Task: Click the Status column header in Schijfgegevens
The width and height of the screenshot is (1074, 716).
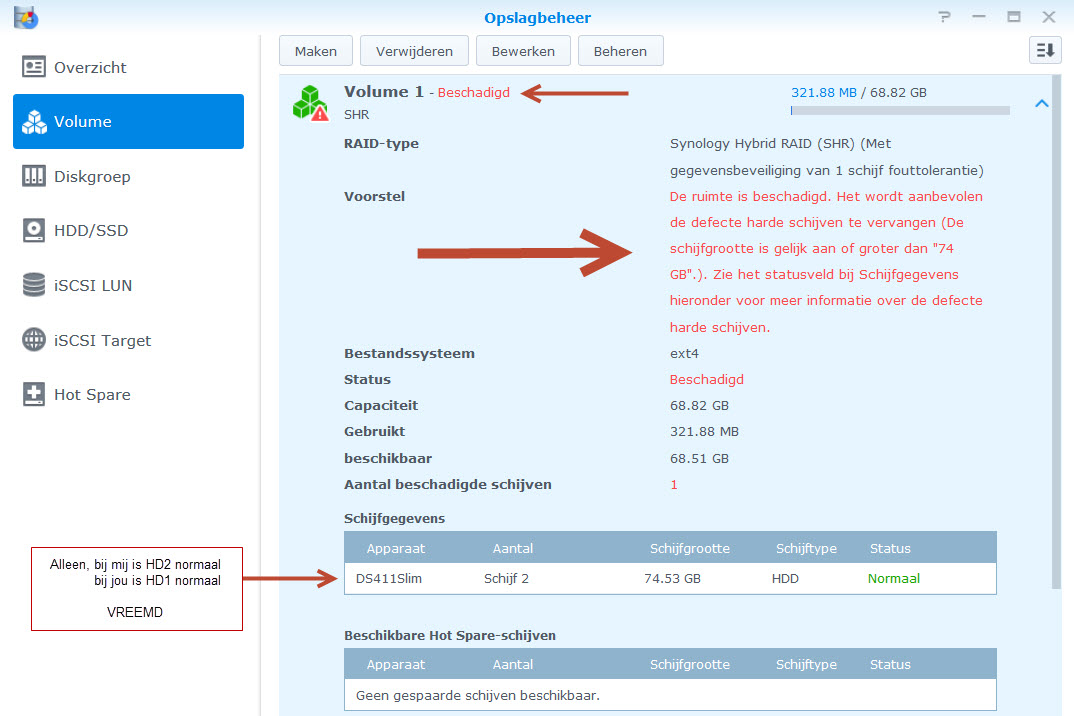Action: (x=890, y=548)
